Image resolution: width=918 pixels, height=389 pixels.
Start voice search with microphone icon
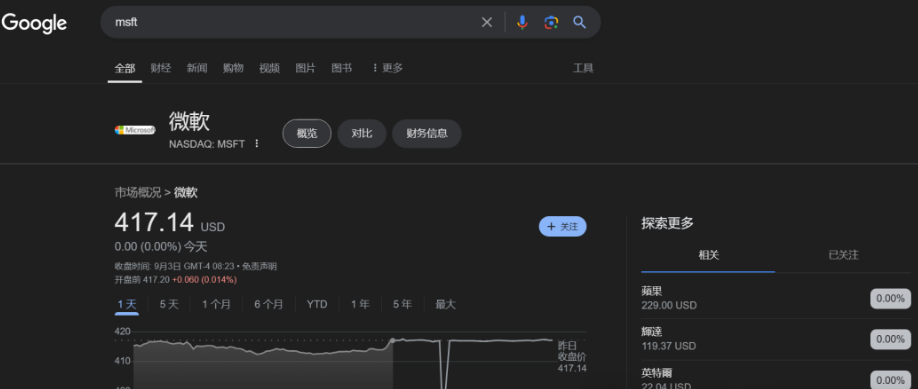[522, 22]
